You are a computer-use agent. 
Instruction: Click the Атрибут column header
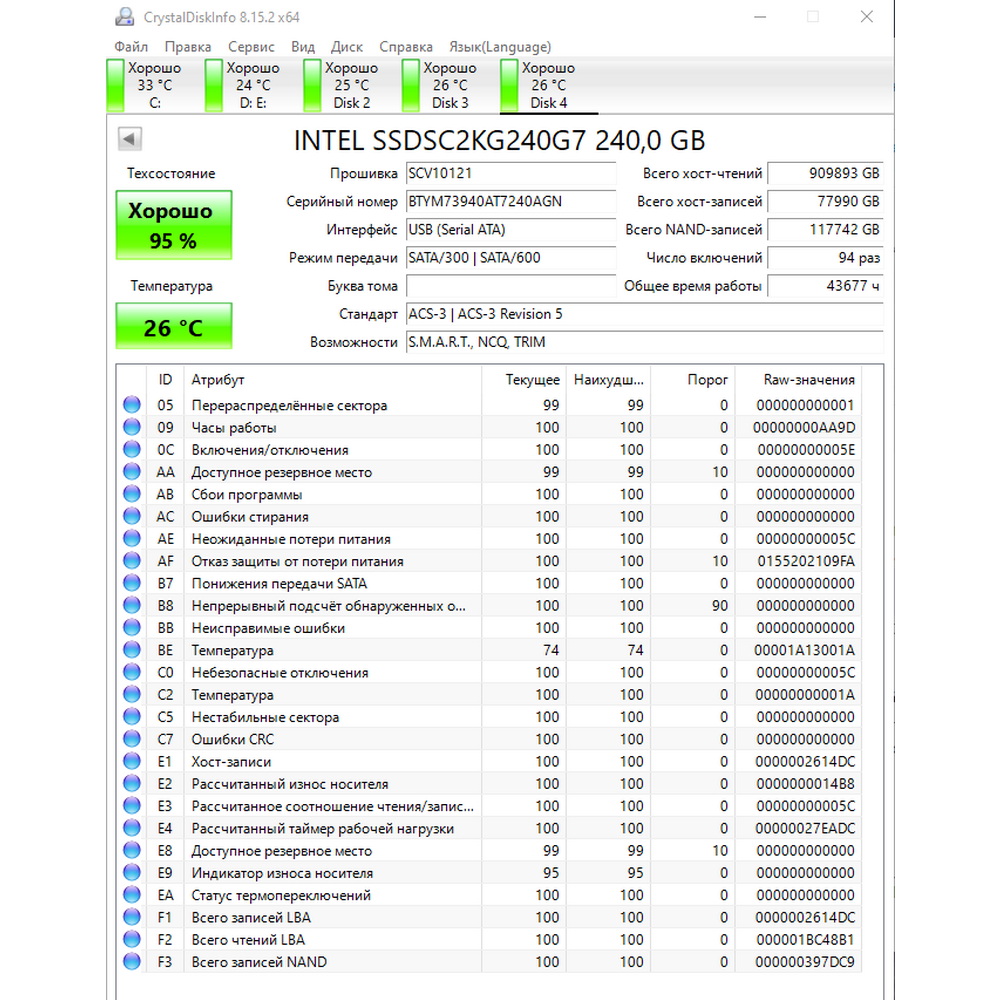[x=218, y=380]
